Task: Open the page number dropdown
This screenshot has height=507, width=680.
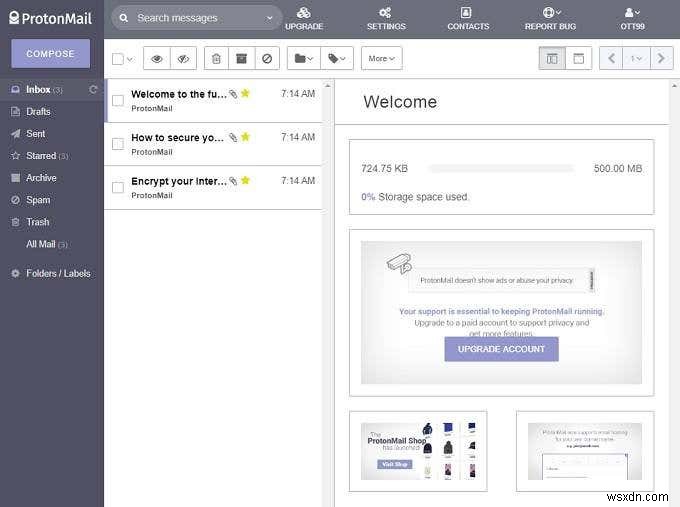Action: point(636,58)
